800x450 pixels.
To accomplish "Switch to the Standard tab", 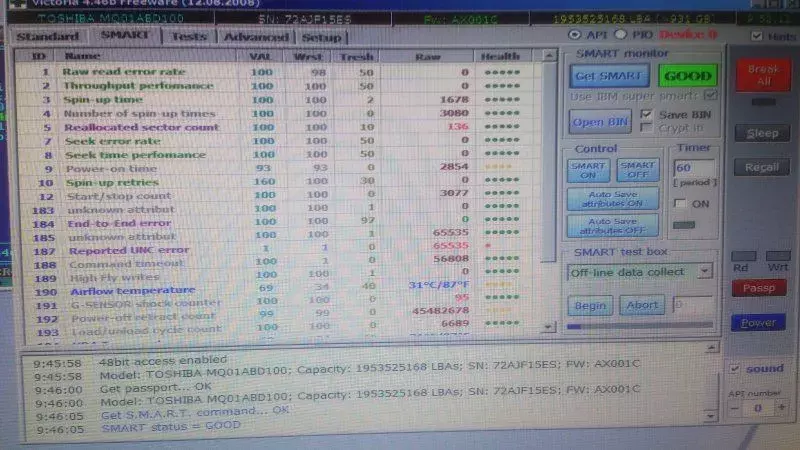I will (48, 37).
